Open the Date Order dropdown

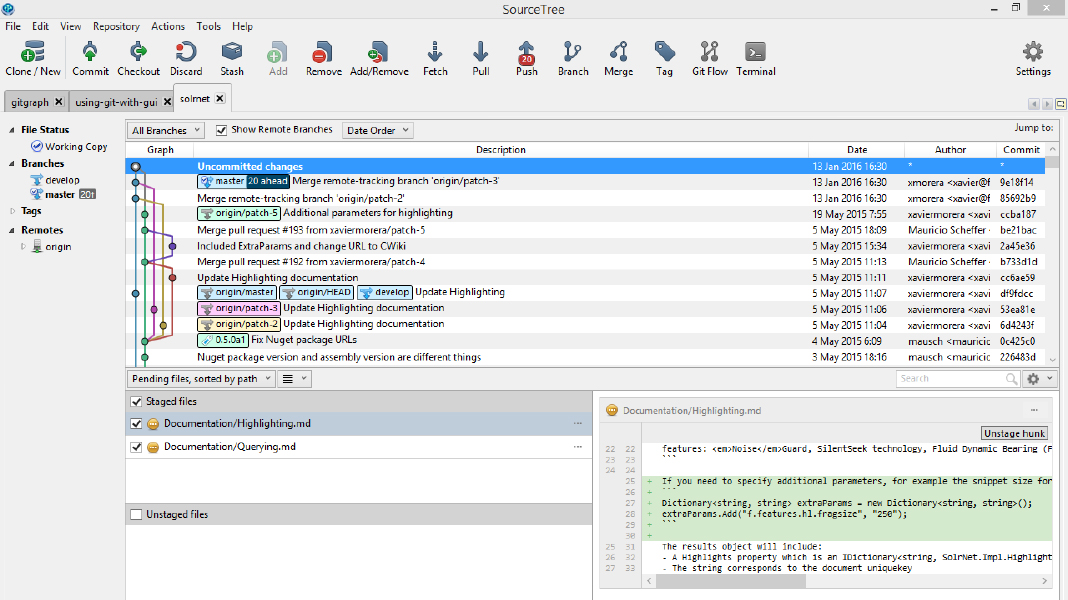coord(377,130)
